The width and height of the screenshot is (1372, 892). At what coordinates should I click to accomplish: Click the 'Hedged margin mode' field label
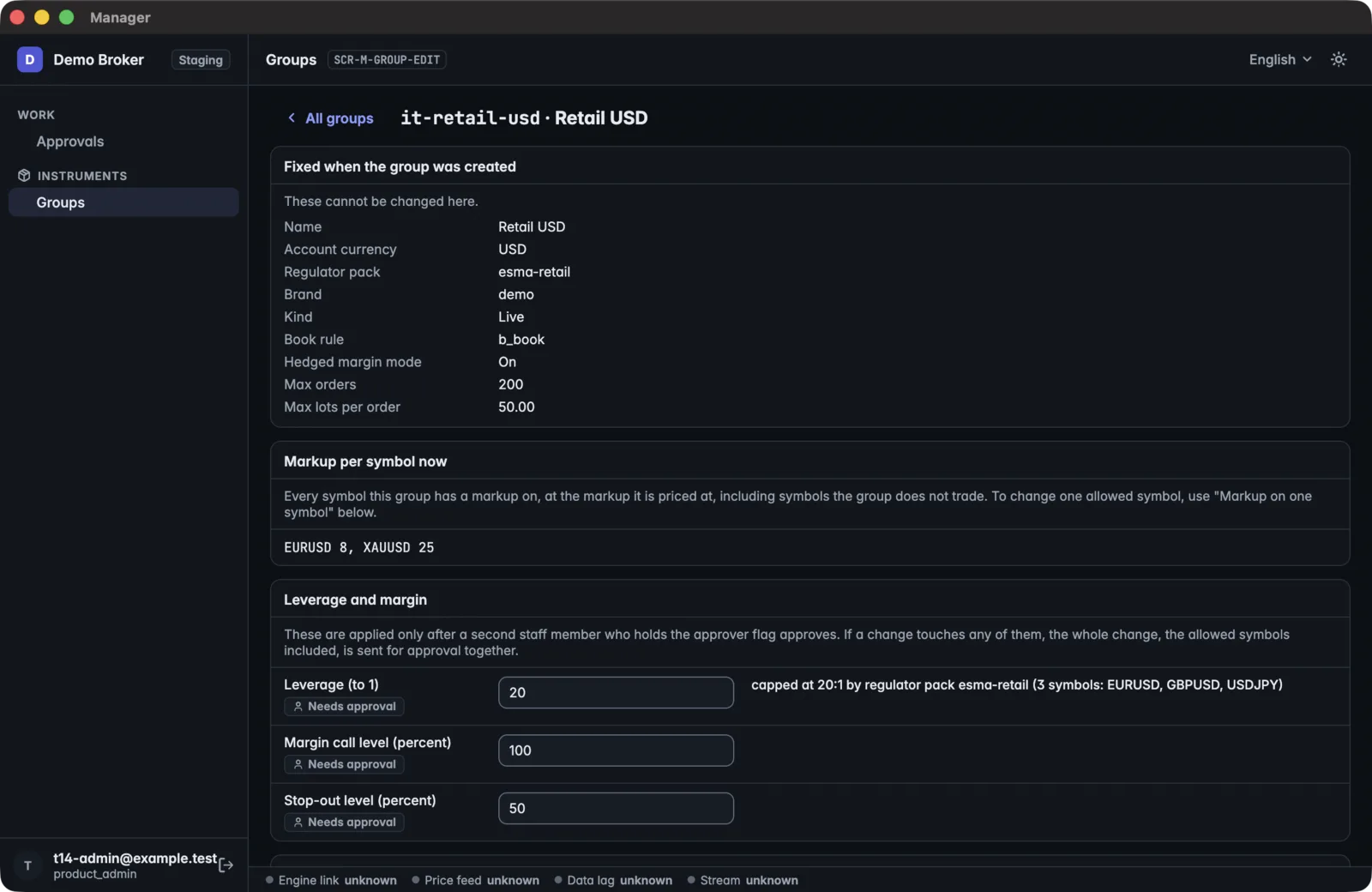coord(352,362)
